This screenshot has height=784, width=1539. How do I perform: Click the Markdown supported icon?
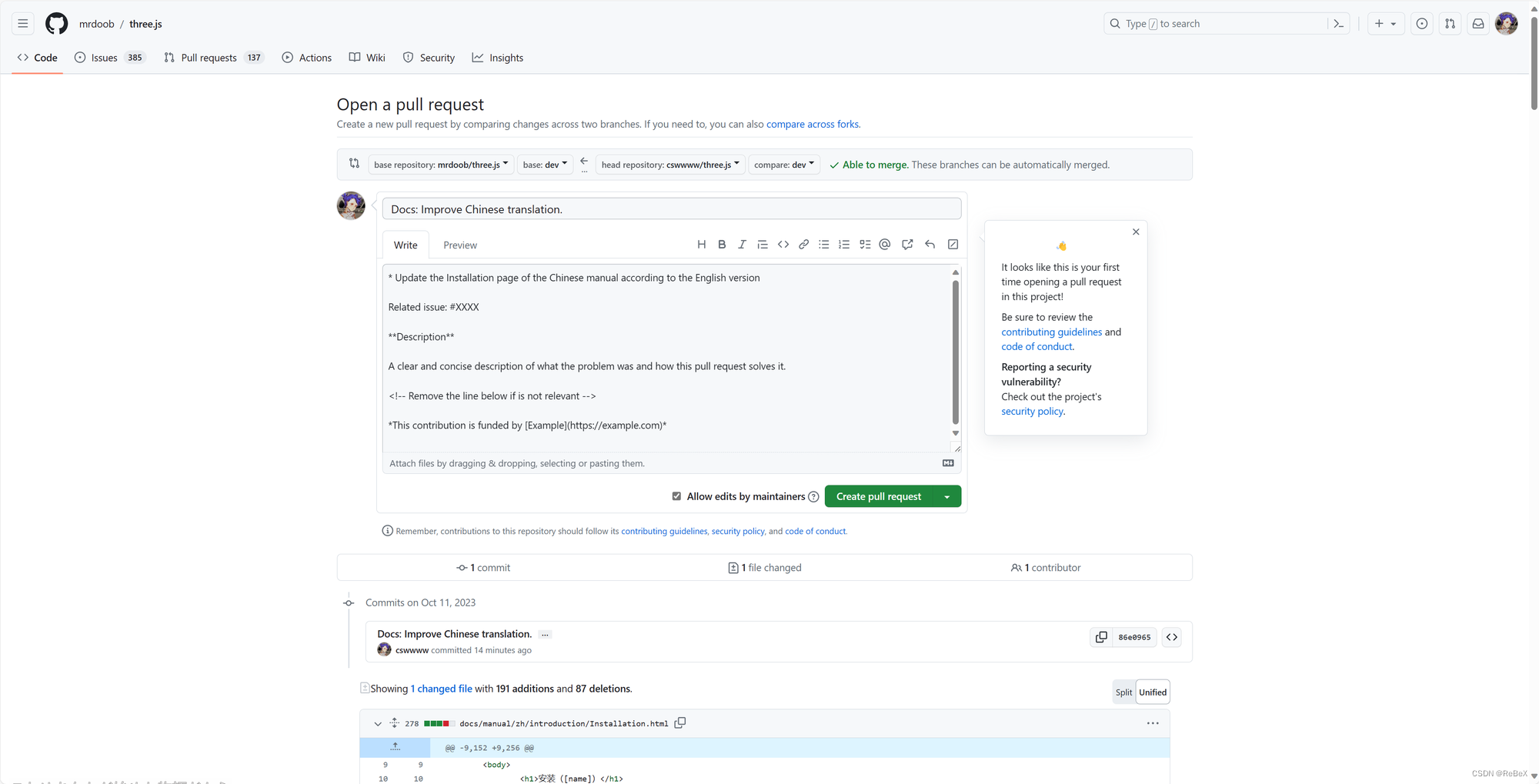coord(948,463)
